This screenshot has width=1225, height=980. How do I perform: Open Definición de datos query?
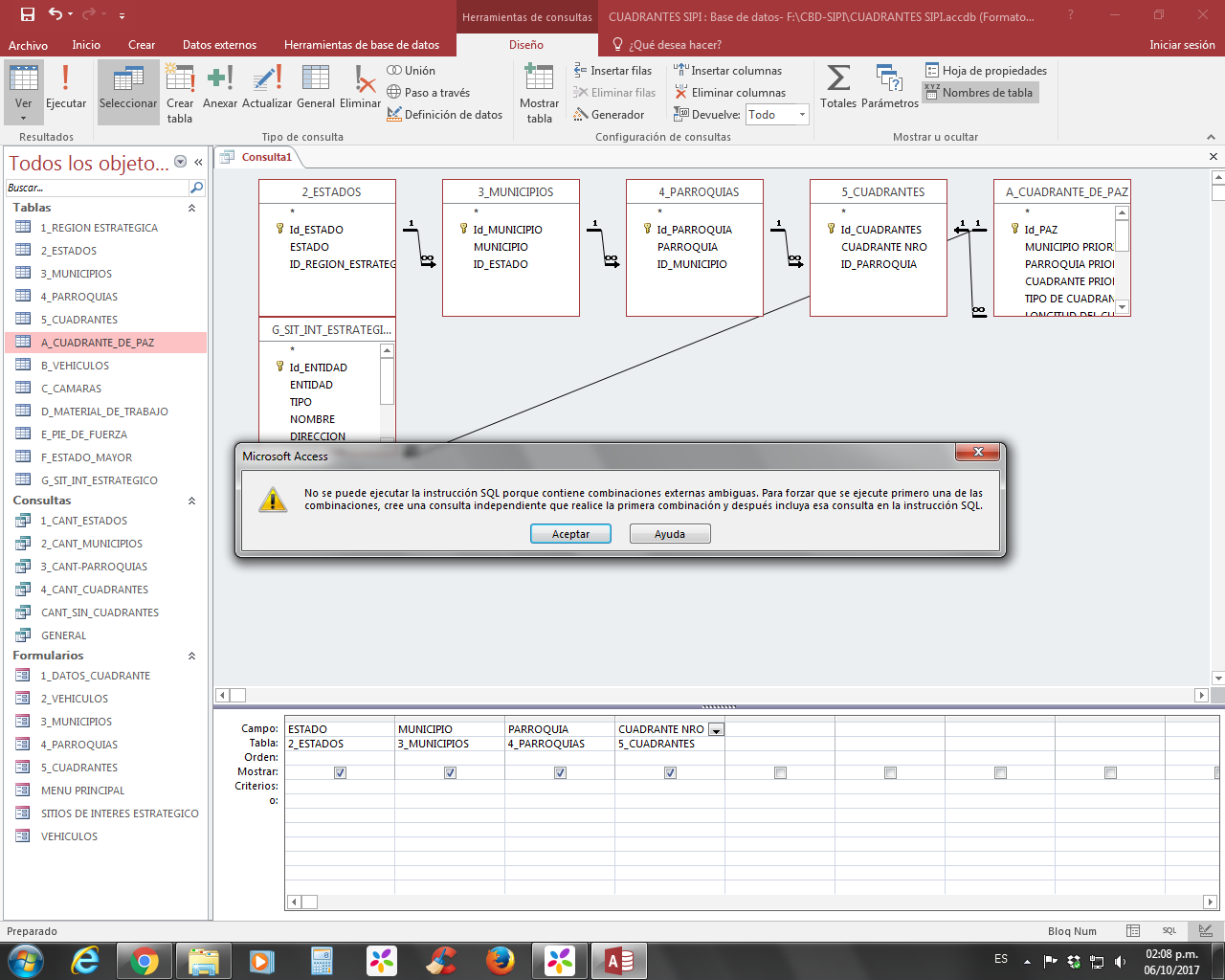click(445, 115)
